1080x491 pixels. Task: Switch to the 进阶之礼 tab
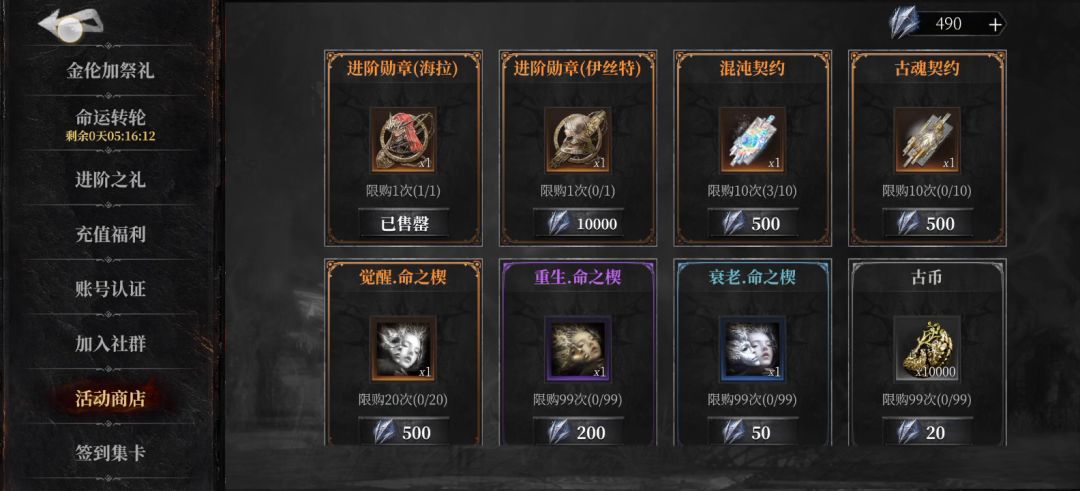click(x=110, y=180)
